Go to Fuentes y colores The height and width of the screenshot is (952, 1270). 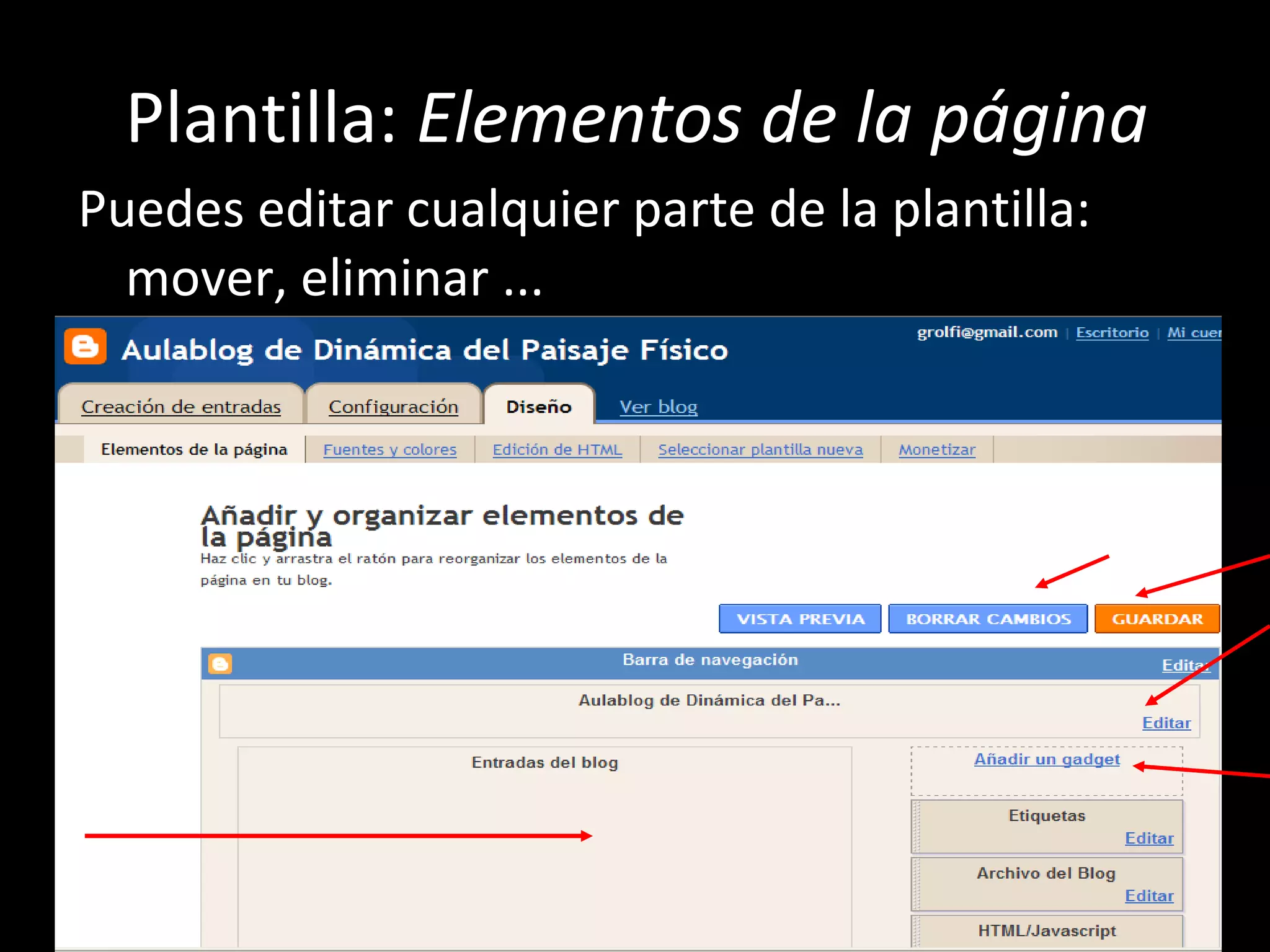point(389,449)
